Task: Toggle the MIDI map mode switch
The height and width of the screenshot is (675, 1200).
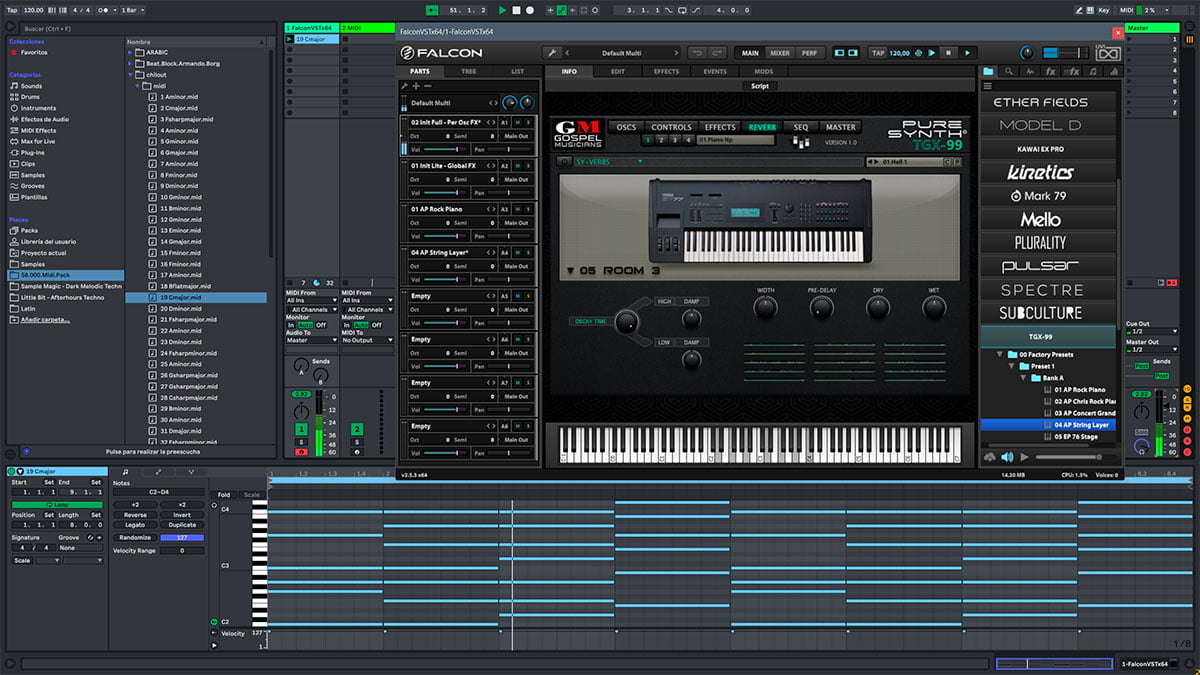Action: [1127, 9]
